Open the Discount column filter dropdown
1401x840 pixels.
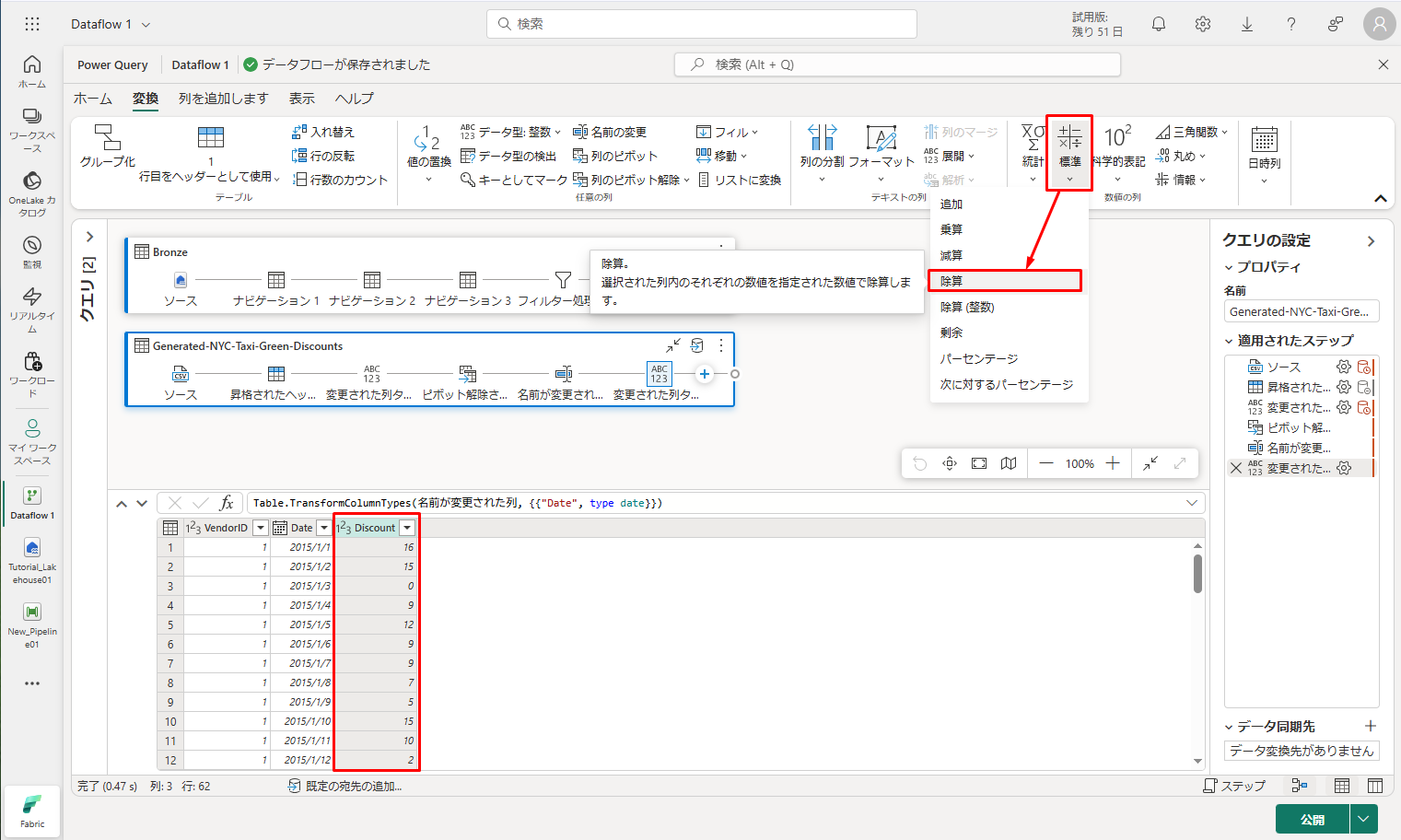pos(406,528)
